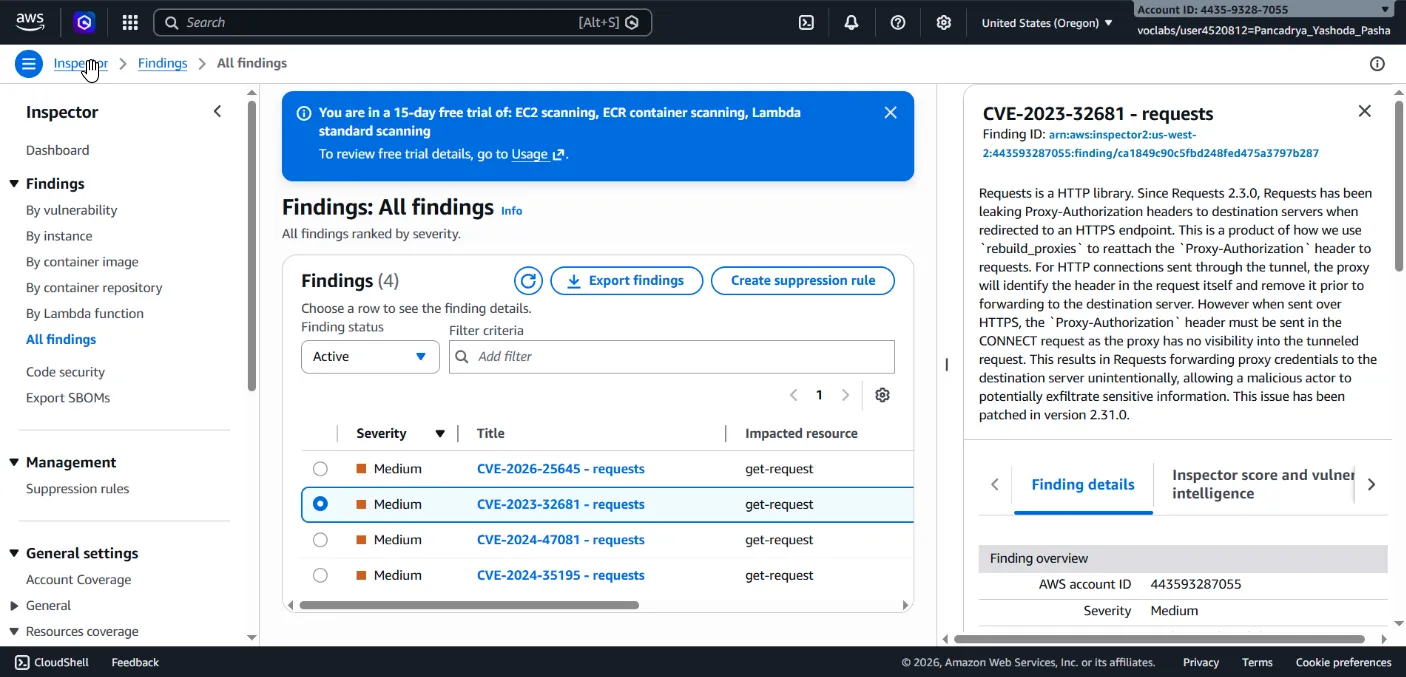Collapse the Management section in sidebar
Viewport: 1406px width, 677px height.
[14, 462]
